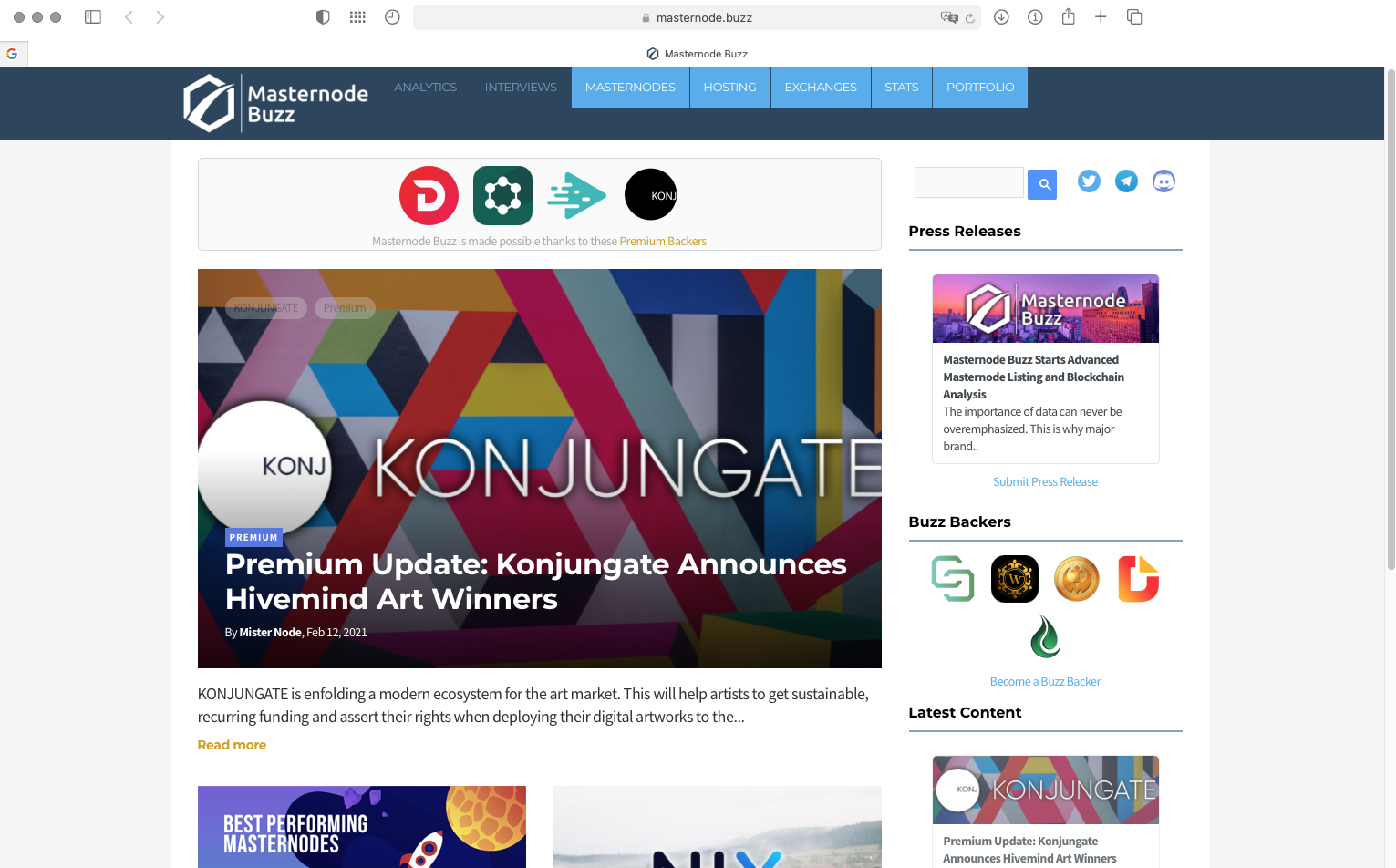This screenshot has height=868, width=1396.
Task: Show the Safari sidebar
Action: 93,17
